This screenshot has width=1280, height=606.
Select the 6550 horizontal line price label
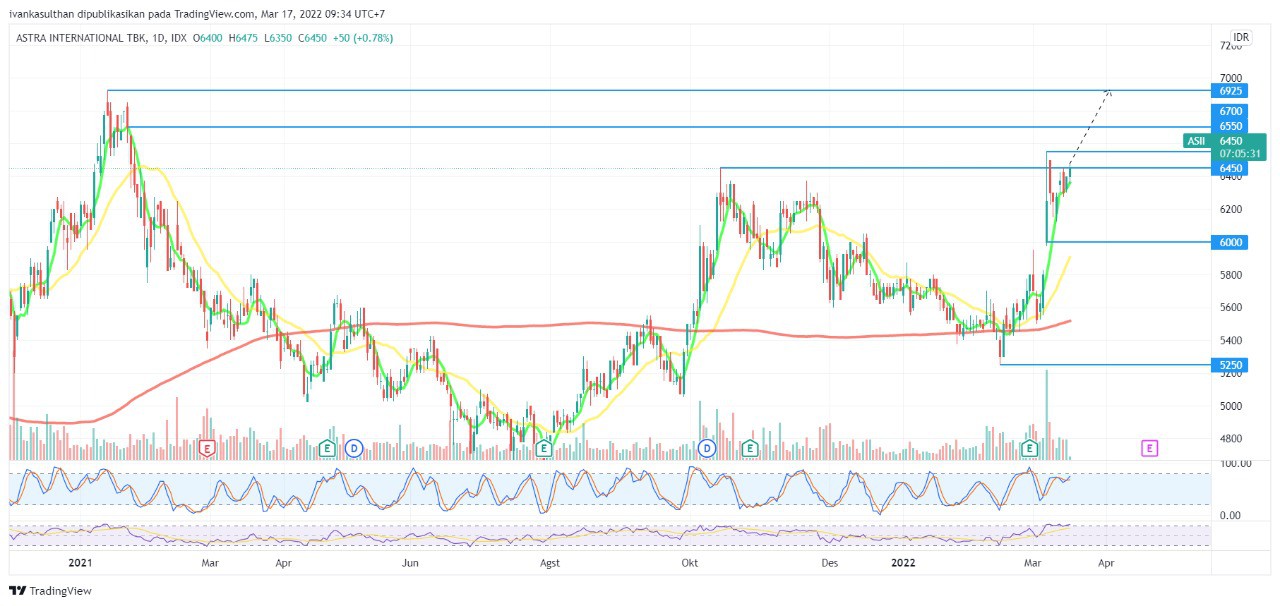[x=1230, y=127]
